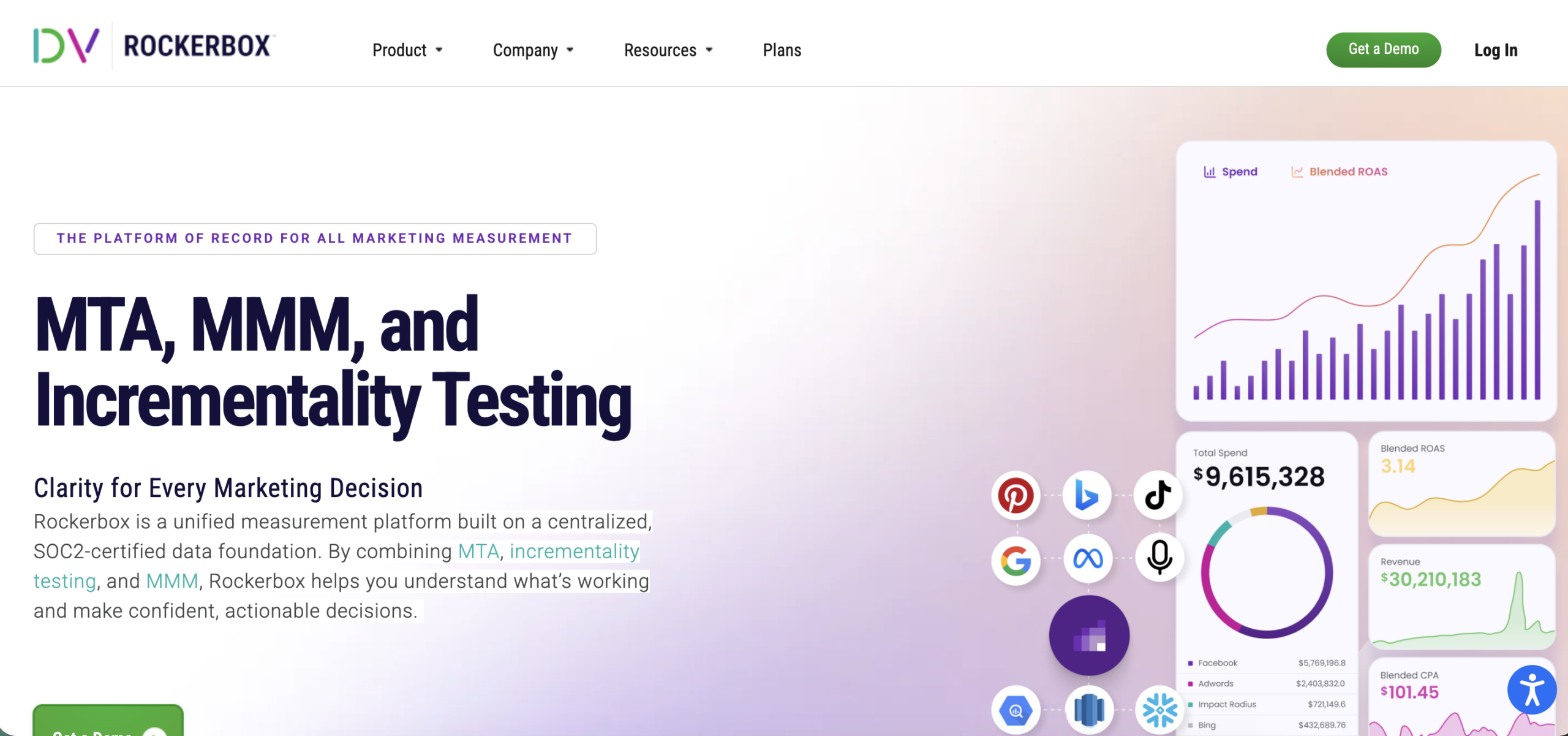Viewport: 1568px width, 736px height.
Task: Click the green Get a Demo button
Action: pyautogui.click(x=1384, y=50)
